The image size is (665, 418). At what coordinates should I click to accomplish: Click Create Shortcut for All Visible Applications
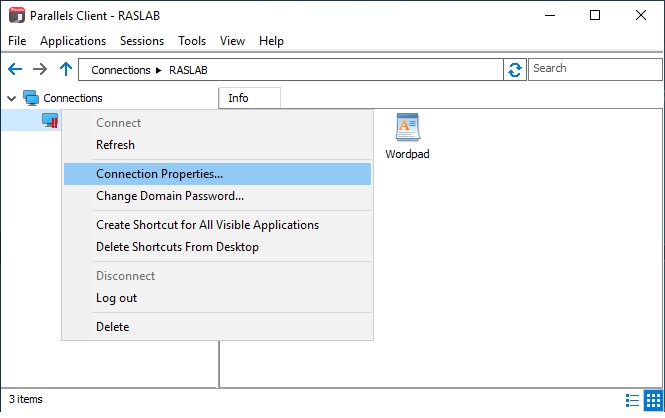207,225
